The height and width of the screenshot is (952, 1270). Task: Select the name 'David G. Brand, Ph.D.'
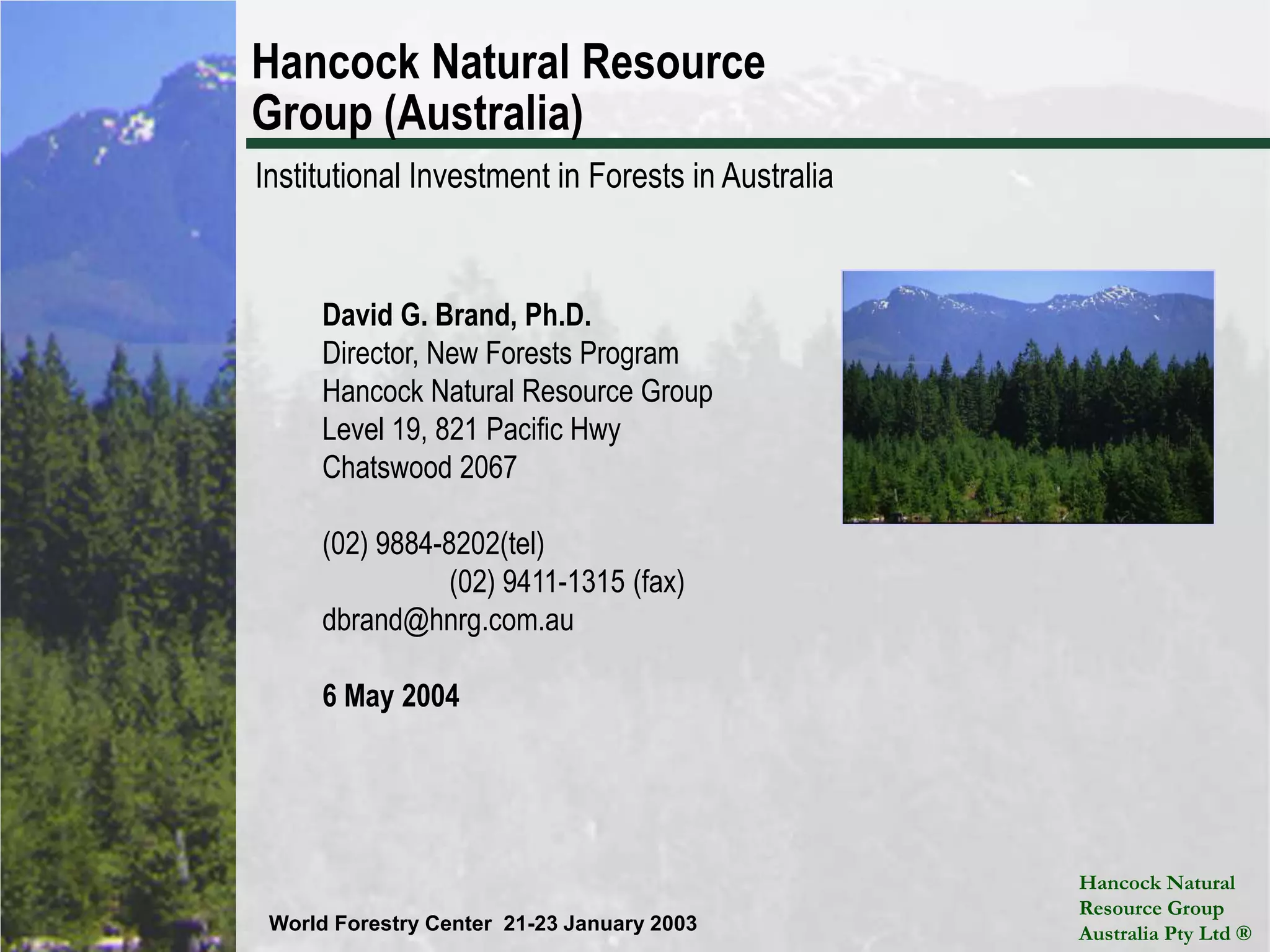tap(456, 315)
